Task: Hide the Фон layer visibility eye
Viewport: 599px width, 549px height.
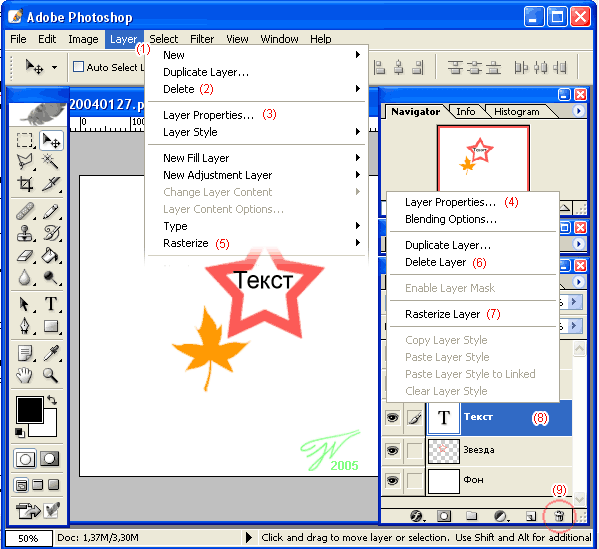Action: [x=392, y=480]
